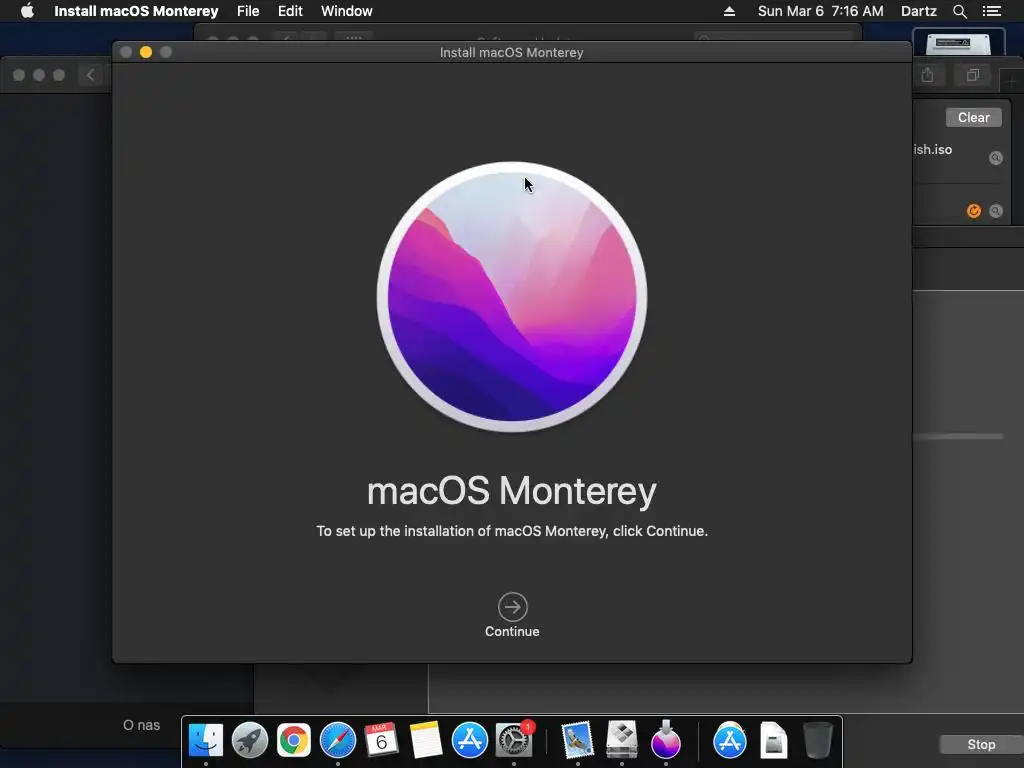The height and width of the screenshot is (768, 1024).
Task: Click the Clear button in downloads popover
Action: (973, 118)
